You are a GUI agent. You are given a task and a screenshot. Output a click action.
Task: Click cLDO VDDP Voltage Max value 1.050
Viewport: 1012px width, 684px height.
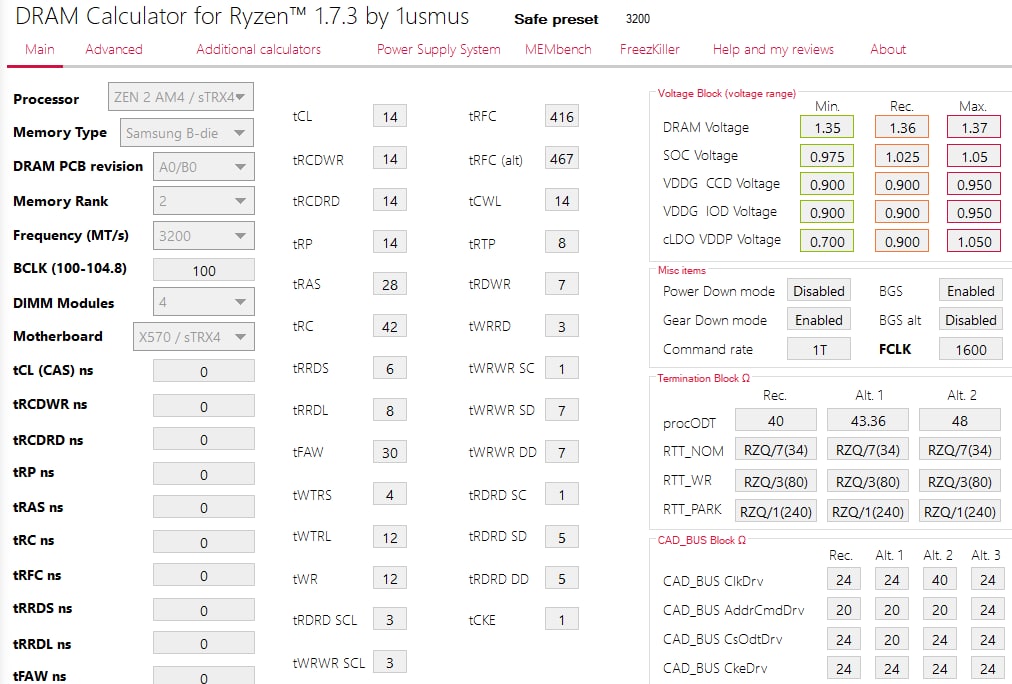click(974, 241)
